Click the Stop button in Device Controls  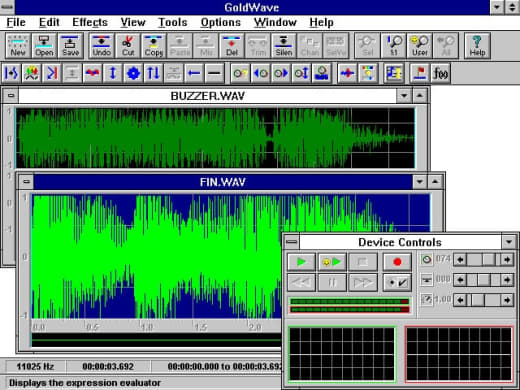point(363,262)
